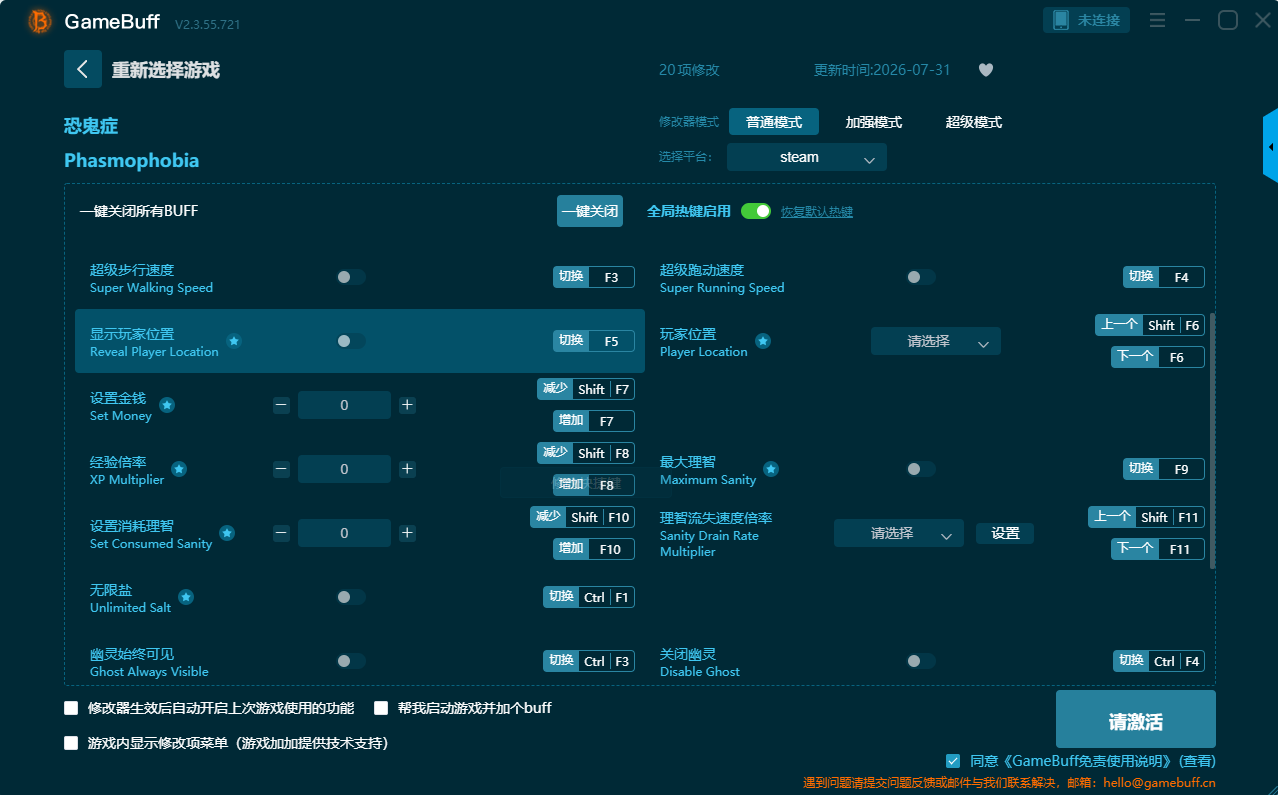Click the phone connection status icon
This screenshot has height=795, width=1278.
1061,20
